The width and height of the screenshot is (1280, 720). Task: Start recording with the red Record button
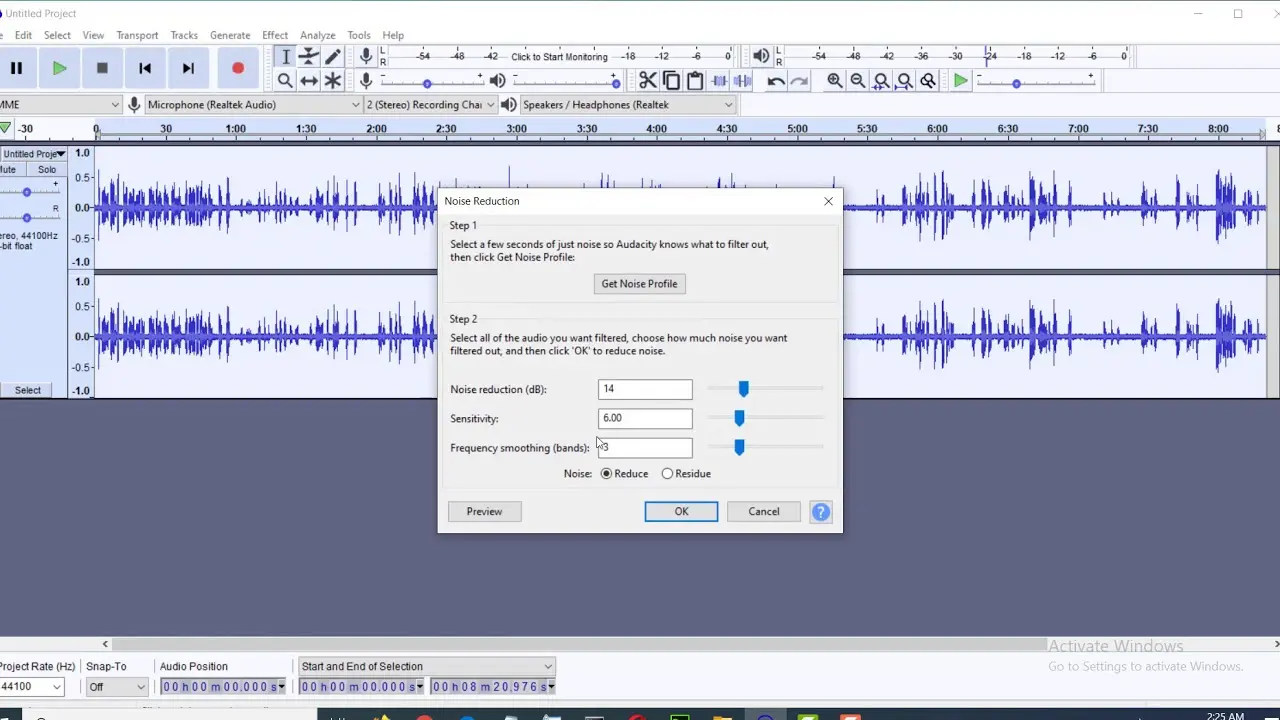238,68
